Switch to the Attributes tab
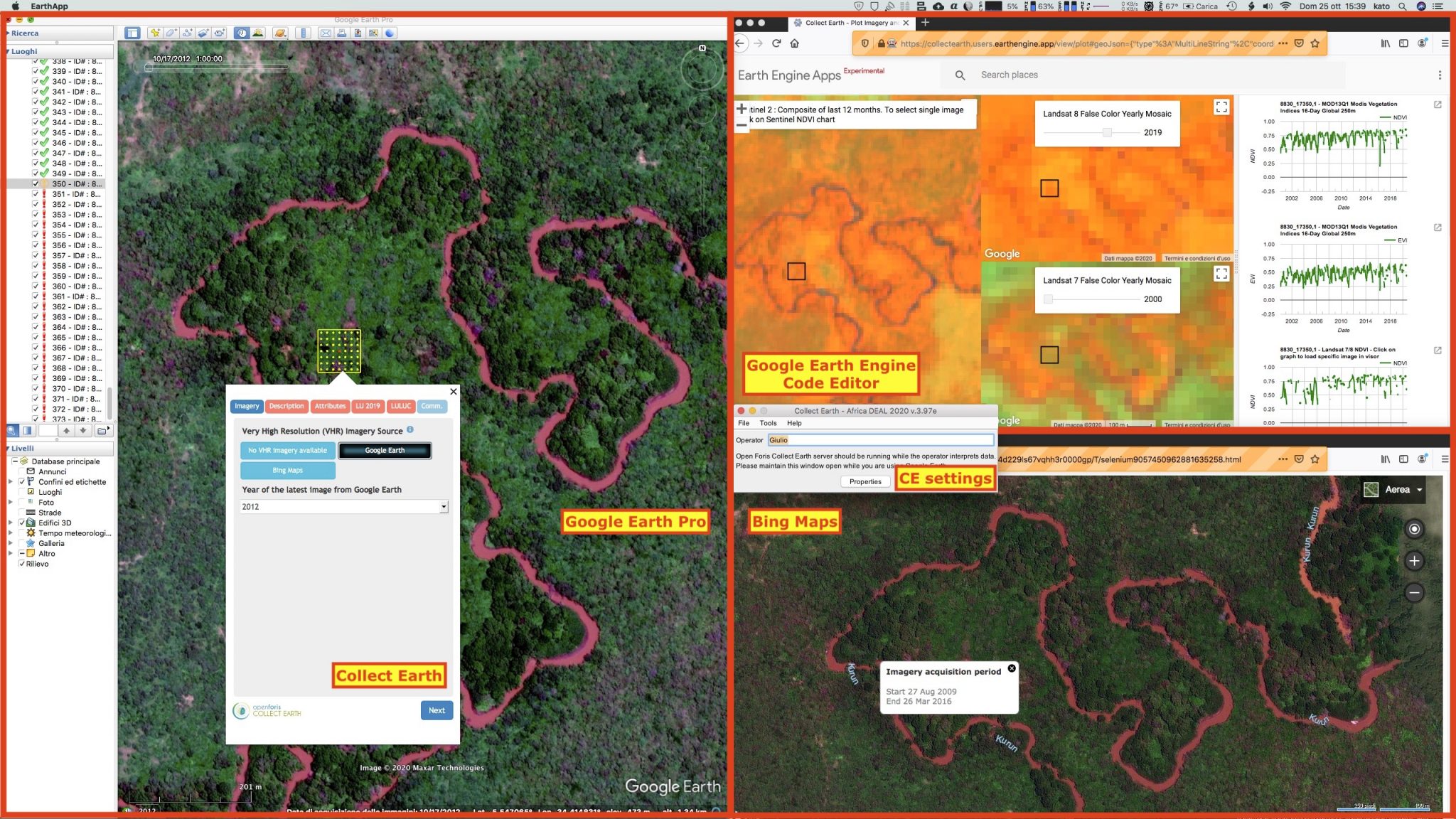 tap(330, 406)
